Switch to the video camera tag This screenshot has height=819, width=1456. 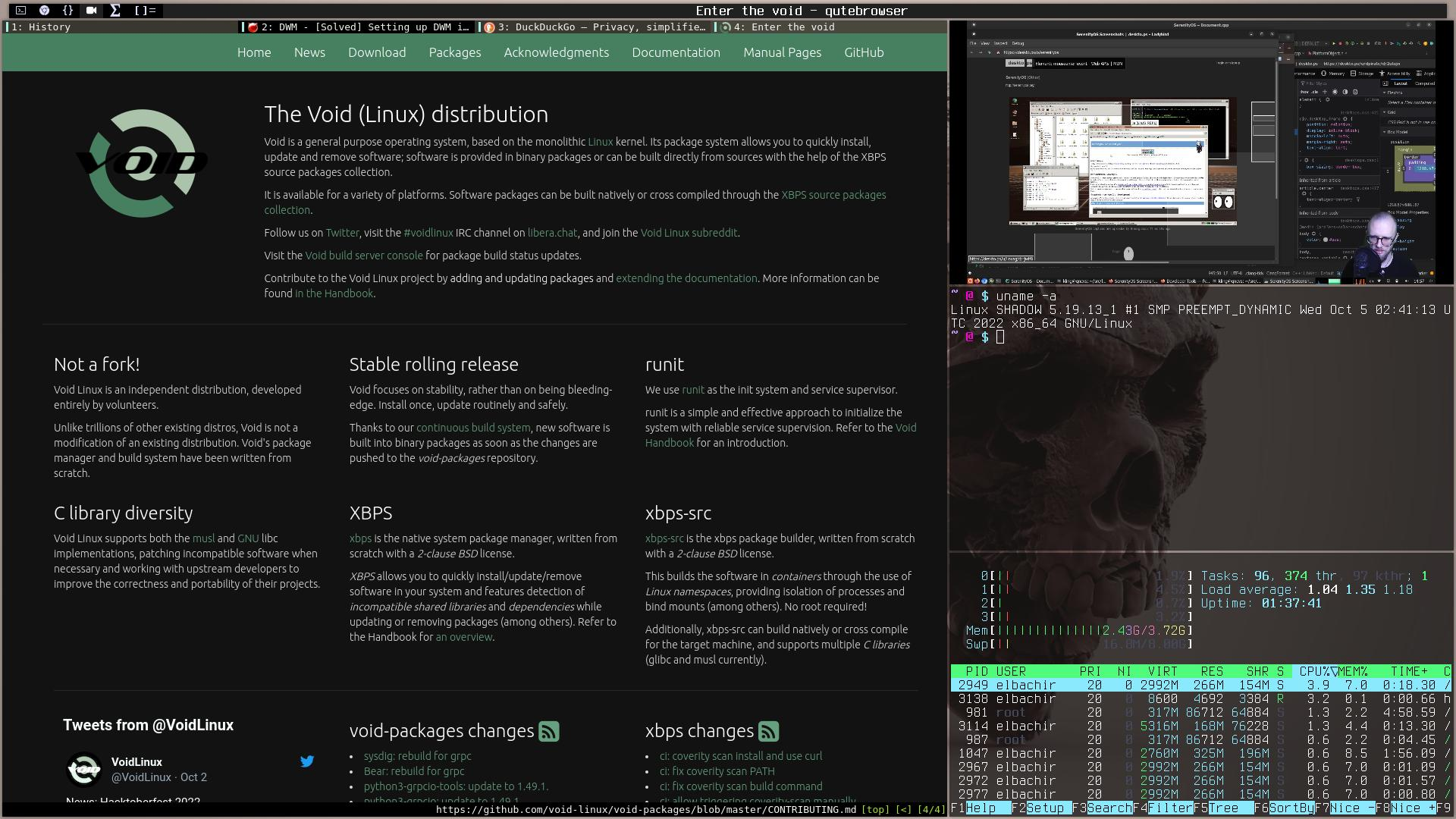point(91,11)
